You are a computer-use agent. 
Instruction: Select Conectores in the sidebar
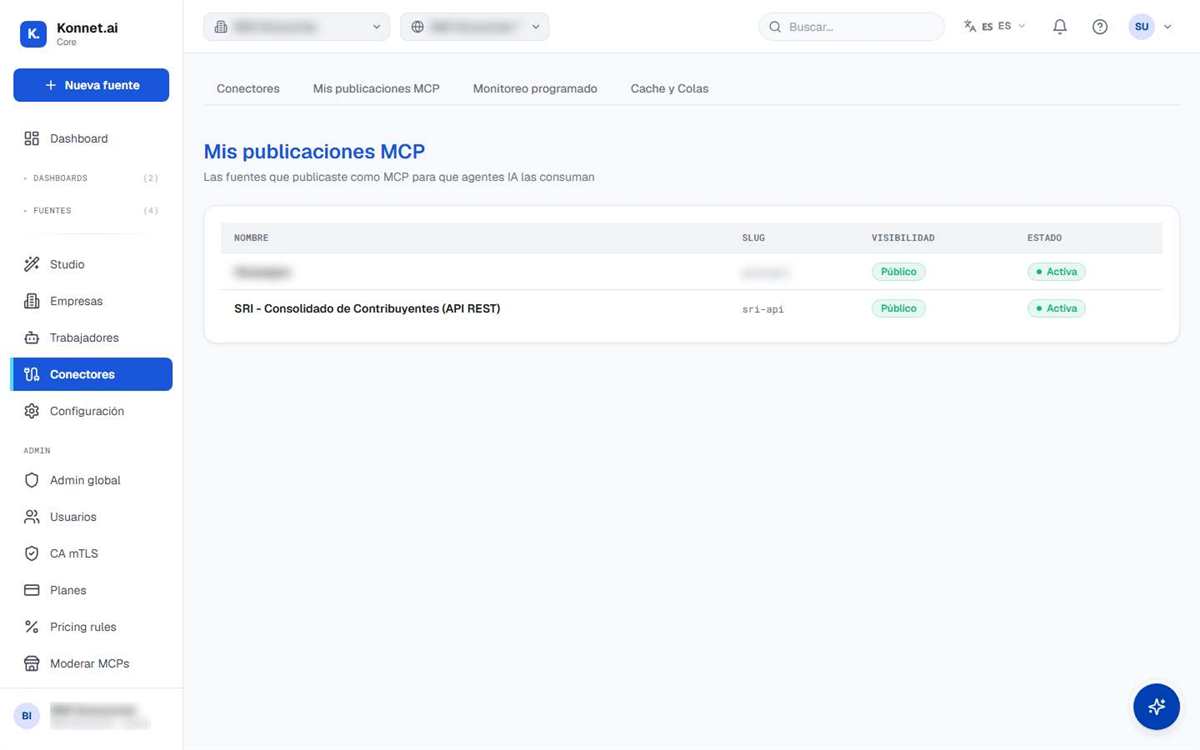coord(91,374)
